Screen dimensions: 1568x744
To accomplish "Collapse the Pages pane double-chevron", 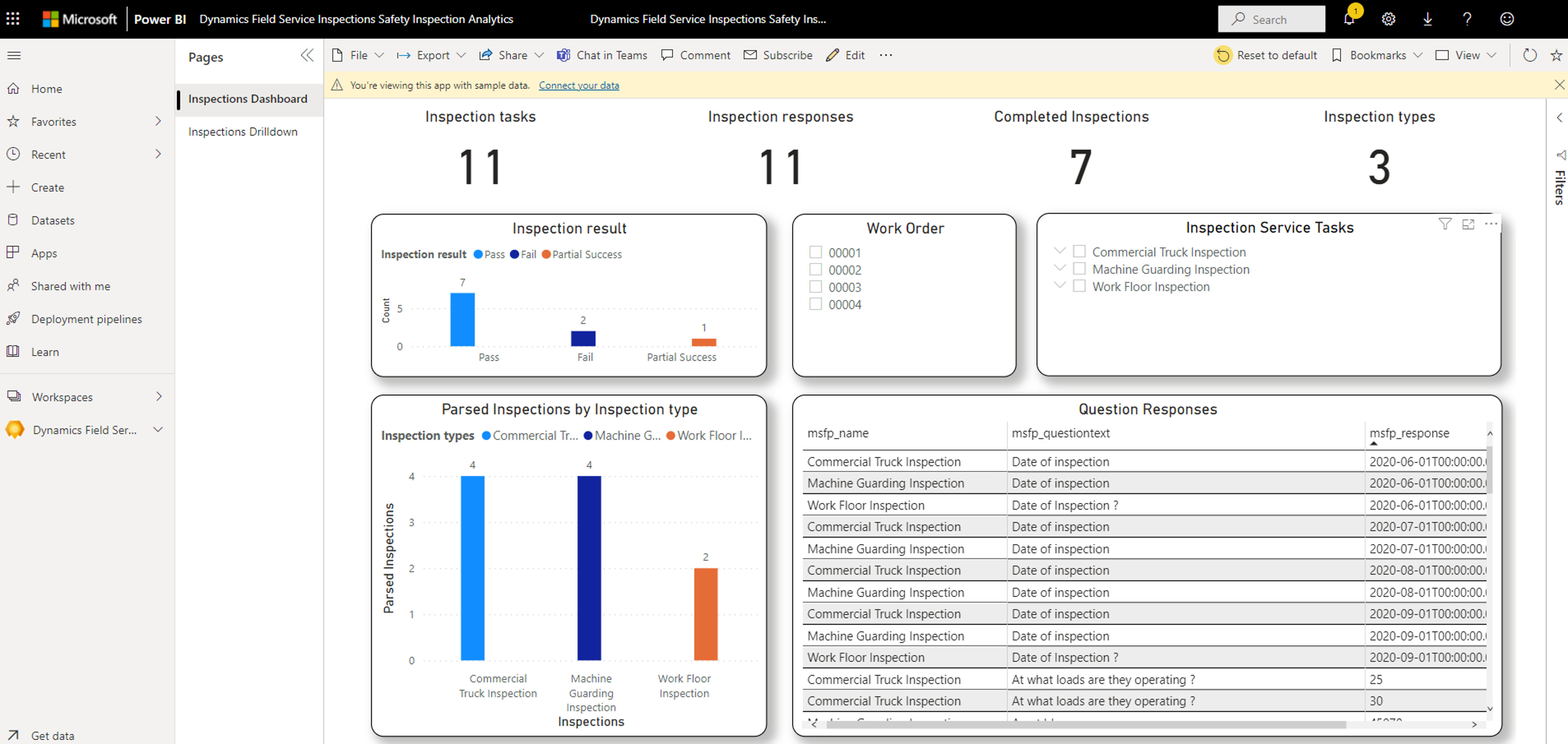I will 307,56.
